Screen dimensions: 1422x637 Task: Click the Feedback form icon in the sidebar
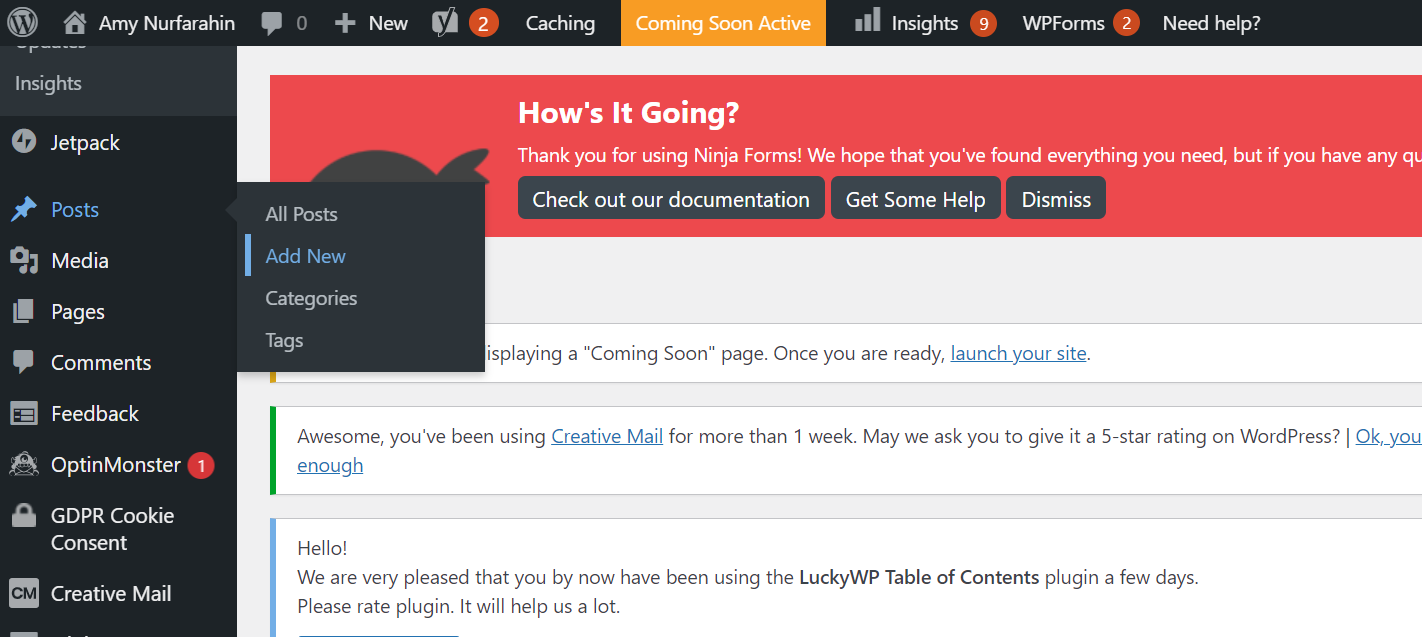(23, 413)
